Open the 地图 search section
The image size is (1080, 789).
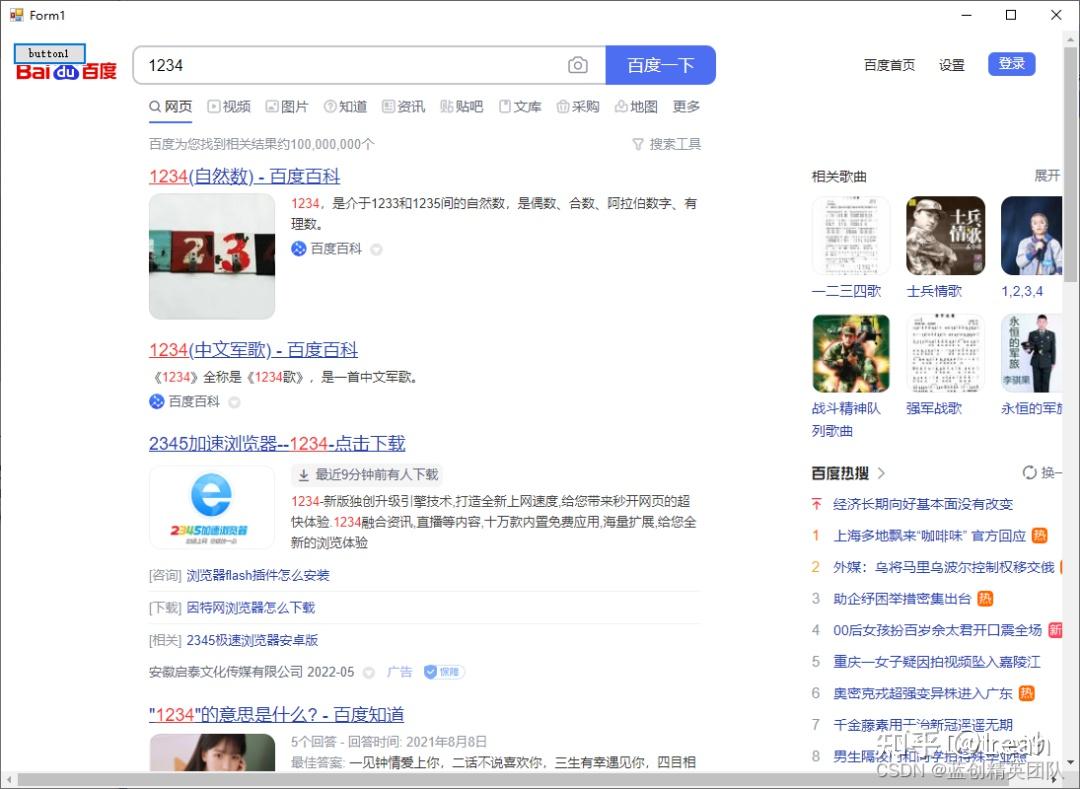(x=635, y=106)
